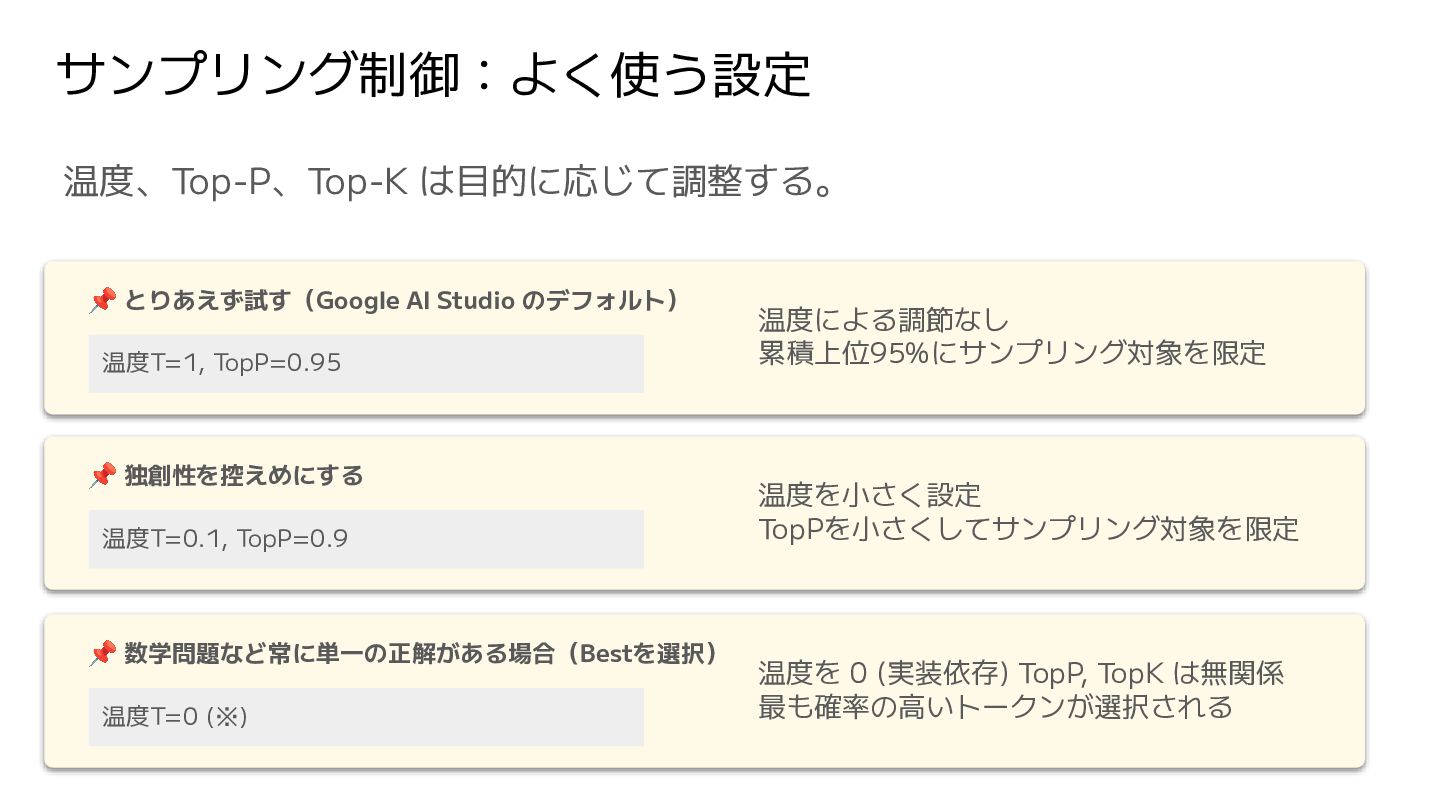Select the 温度T=1, TopP=0.95 settings box
This screenshot has height=810, width=1440.
366,363
